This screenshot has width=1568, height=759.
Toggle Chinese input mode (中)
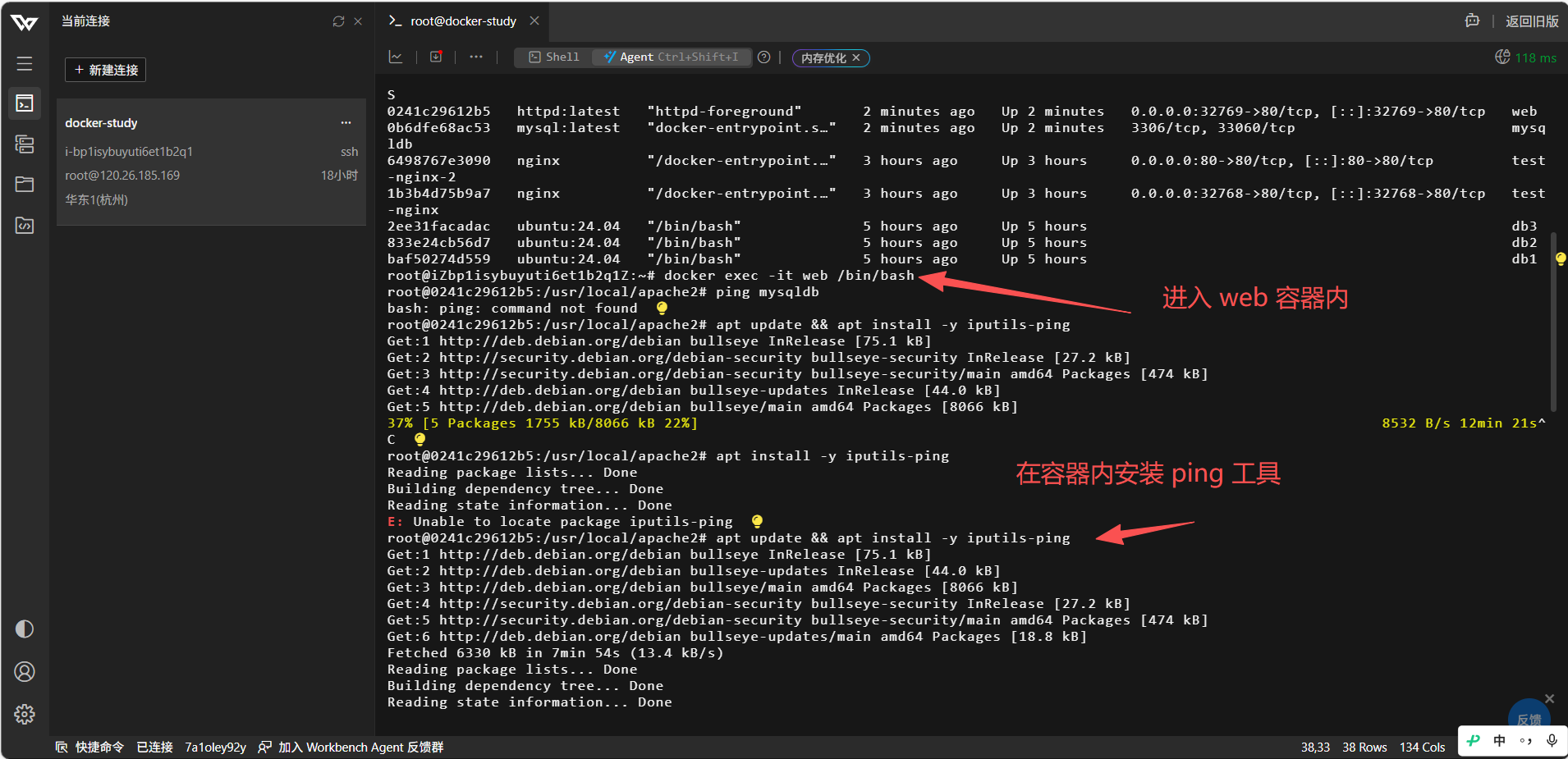tap(1500, 740)
